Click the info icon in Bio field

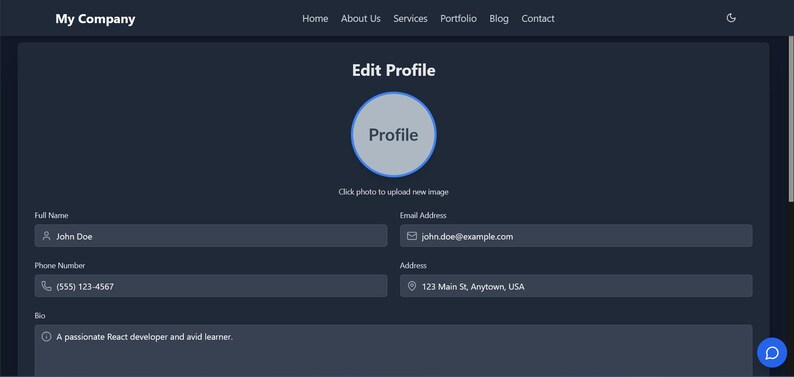47,337
